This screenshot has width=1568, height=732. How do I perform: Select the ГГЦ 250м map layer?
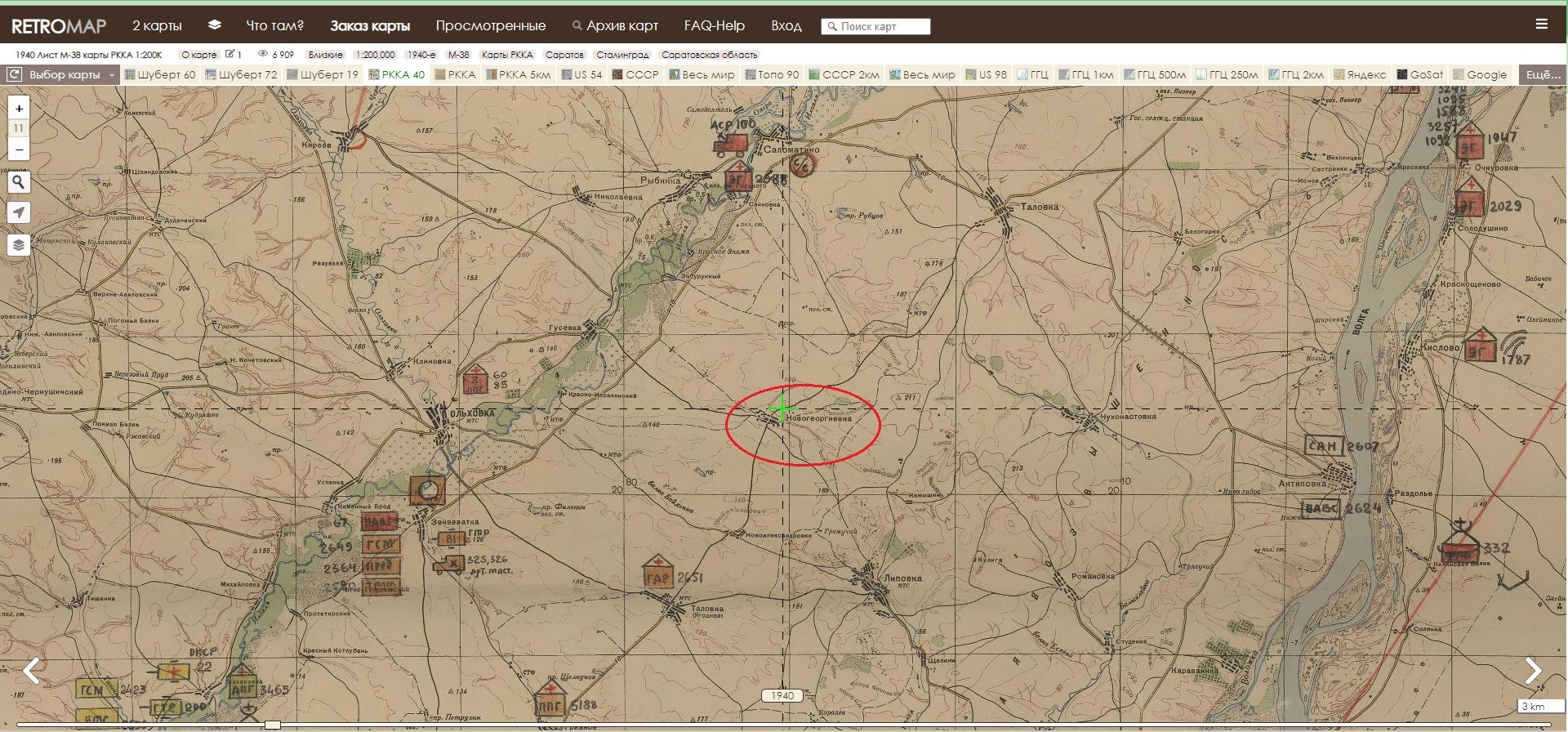coord(1227,74)
